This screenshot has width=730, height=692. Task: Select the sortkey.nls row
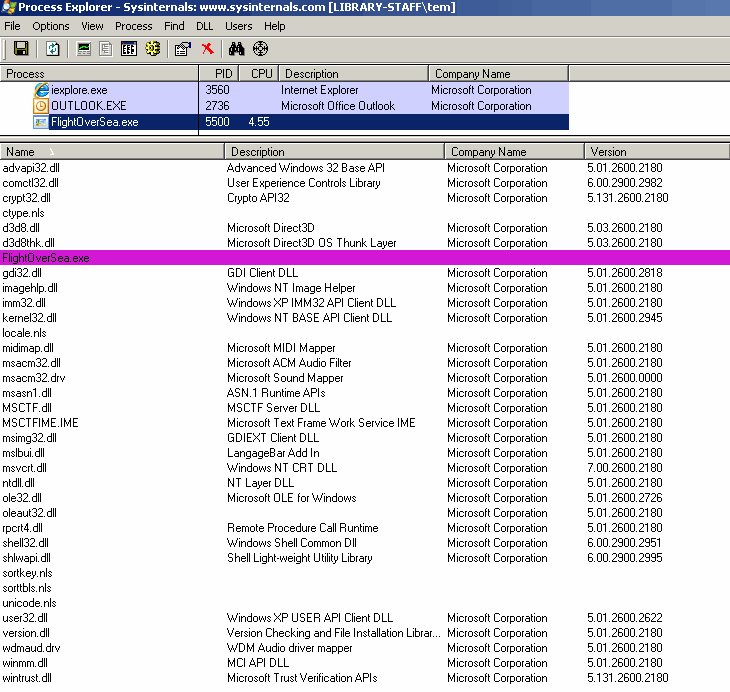[365, 573]
